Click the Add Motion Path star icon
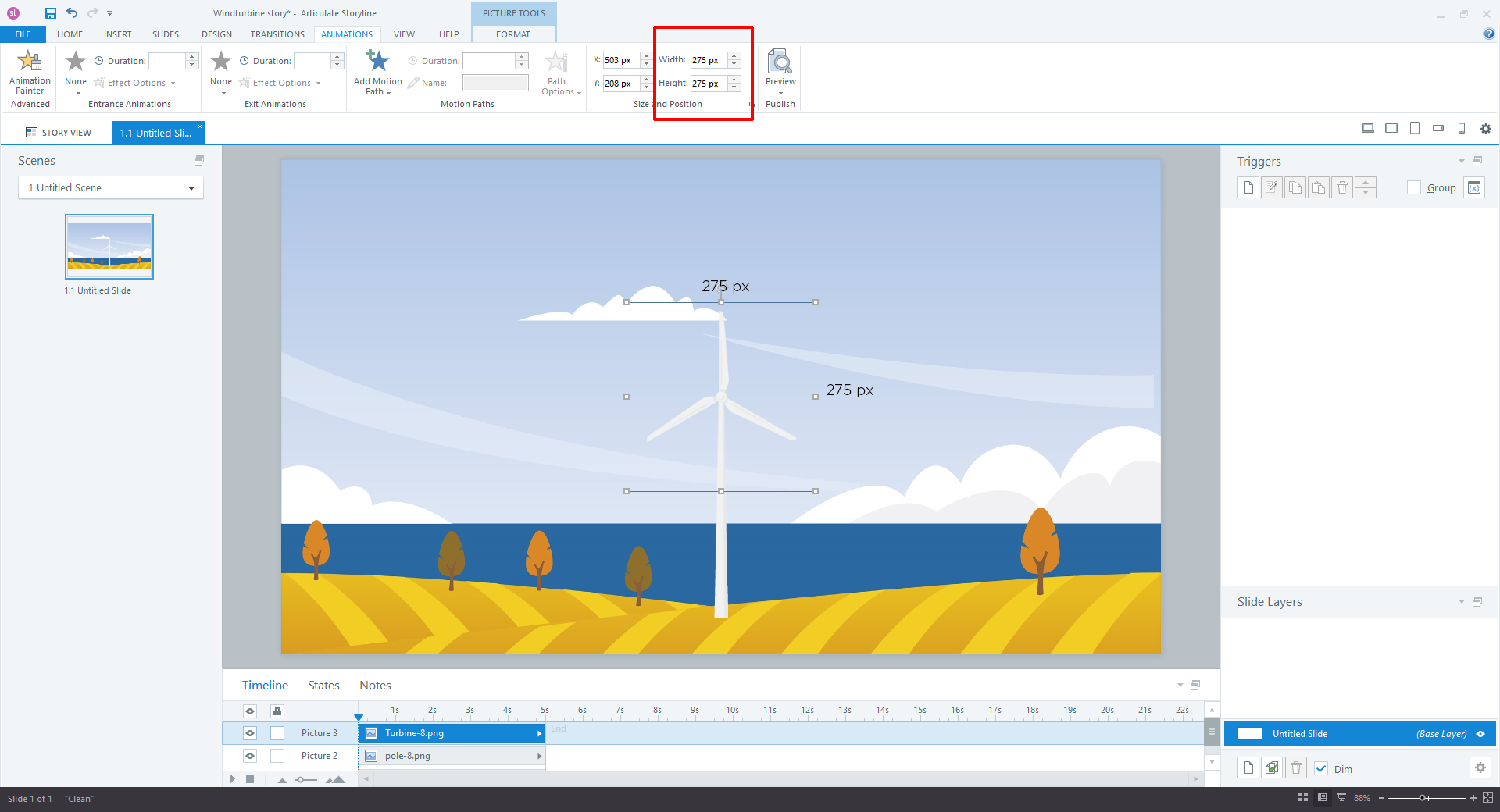 point(377,61)
